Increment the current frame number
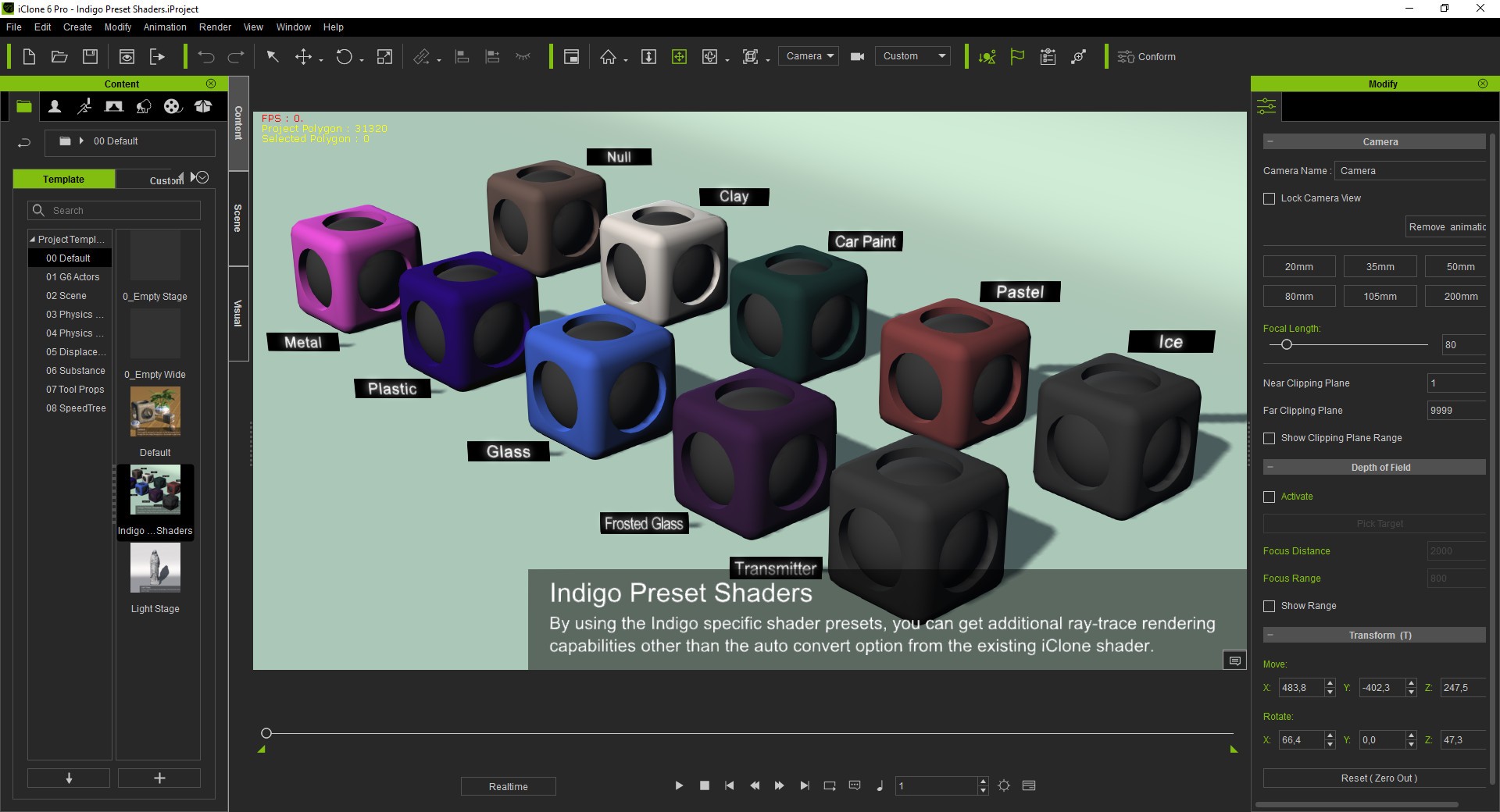 coord(983,782)
